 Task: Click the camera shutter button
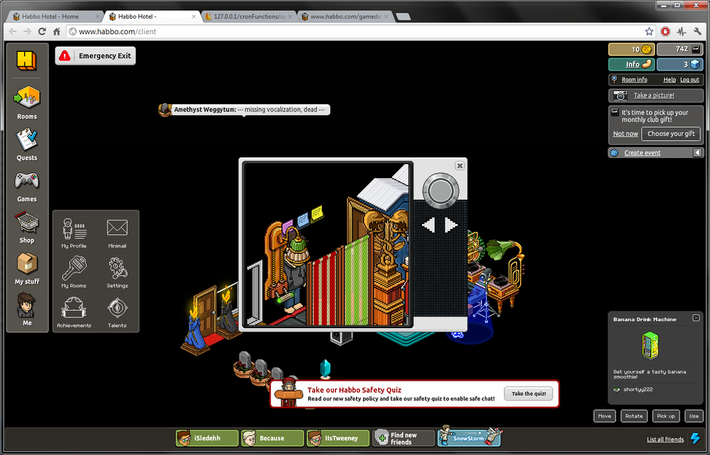pos(440,190)
